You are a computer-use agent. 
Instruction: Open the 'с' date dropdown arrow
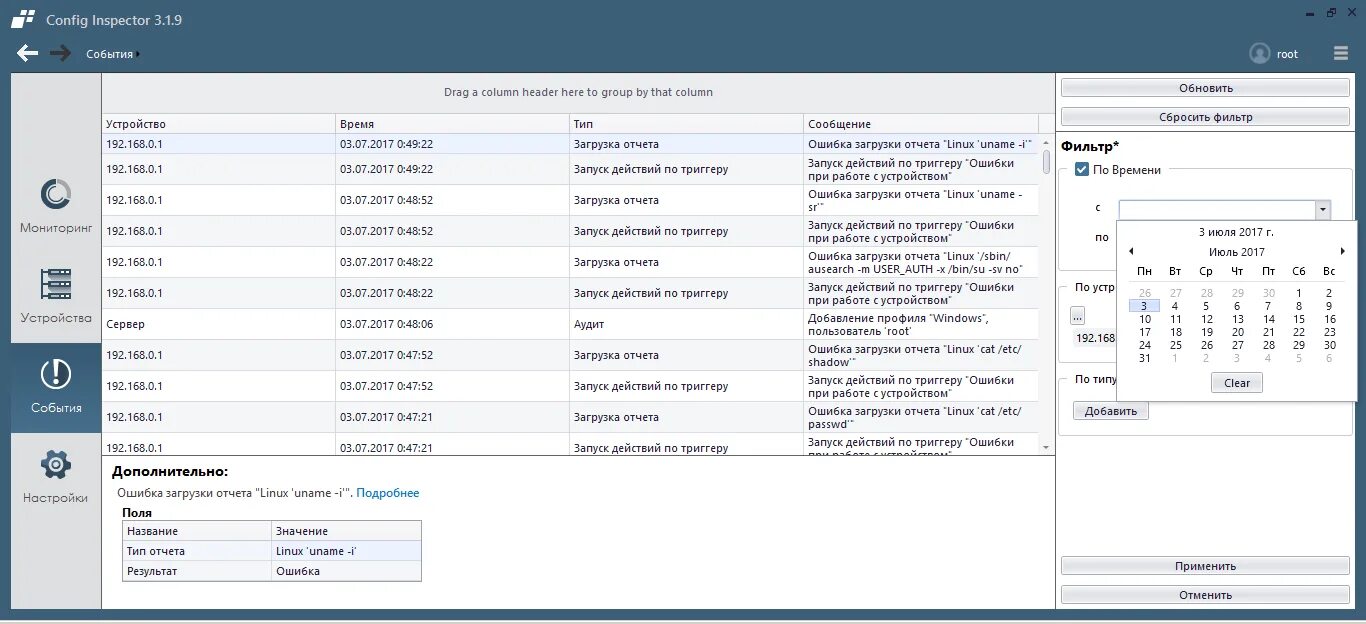tap(1324, 208)
